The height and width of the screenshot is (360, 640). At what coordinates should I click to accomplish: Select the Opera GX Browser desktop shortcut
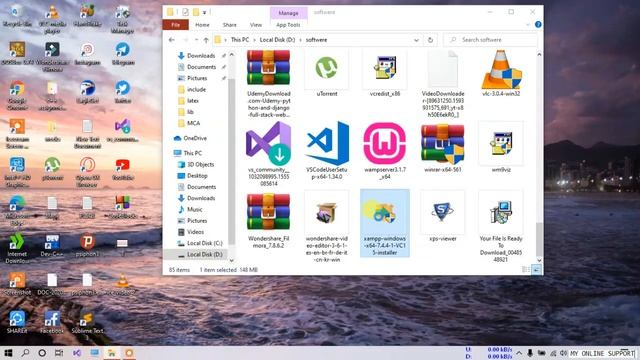coord(87,172)
